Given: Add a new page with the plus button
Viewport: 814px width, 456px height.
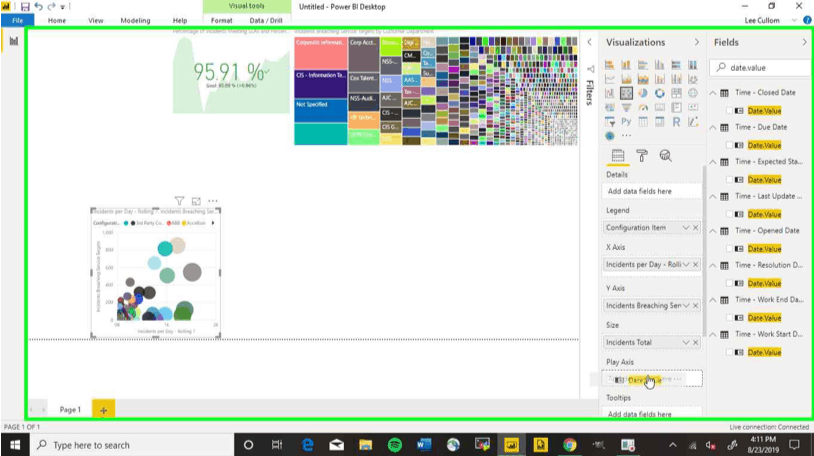Looking at the screenshot, I should (x=103, y=410).
